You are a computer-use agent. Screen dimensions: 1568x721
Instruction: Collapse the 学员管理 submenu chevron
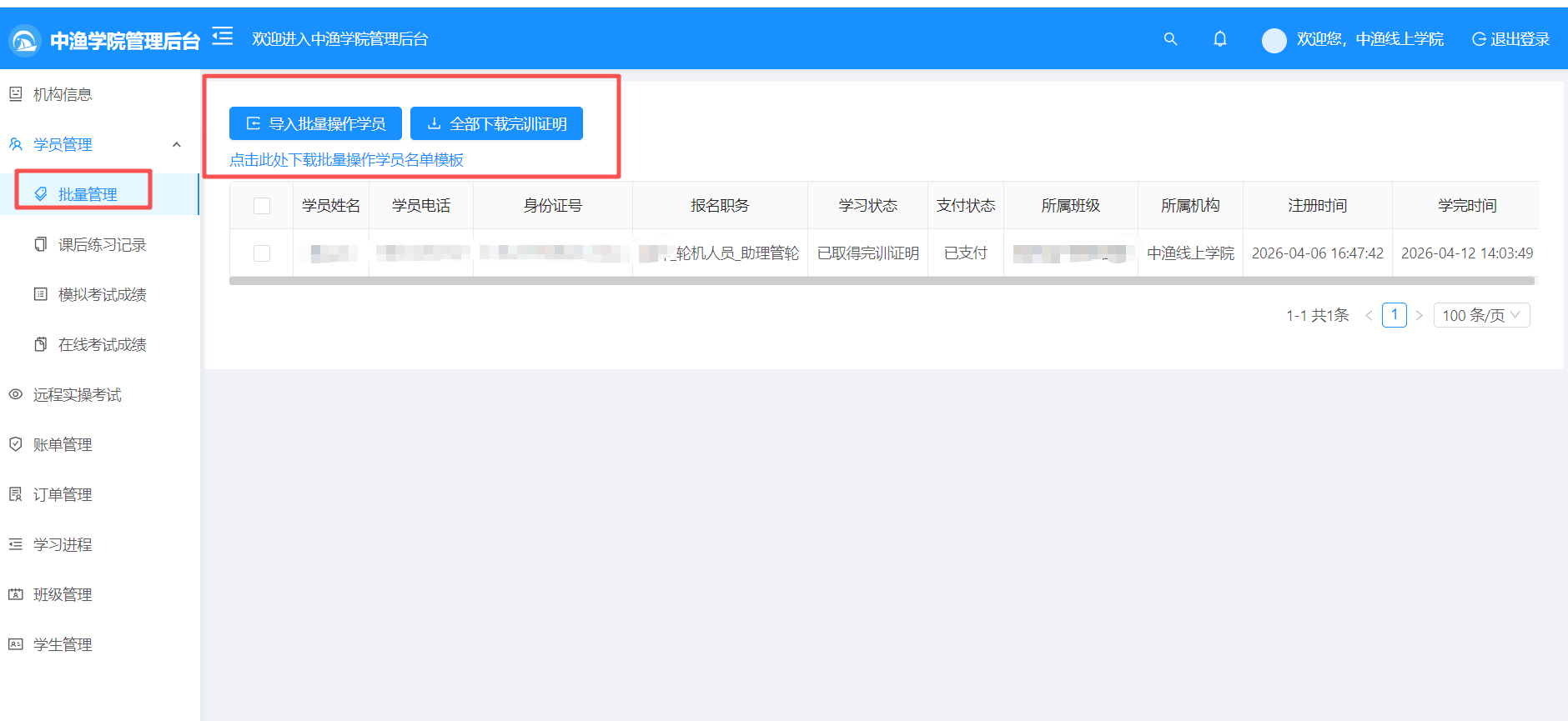tap(177, 144)
